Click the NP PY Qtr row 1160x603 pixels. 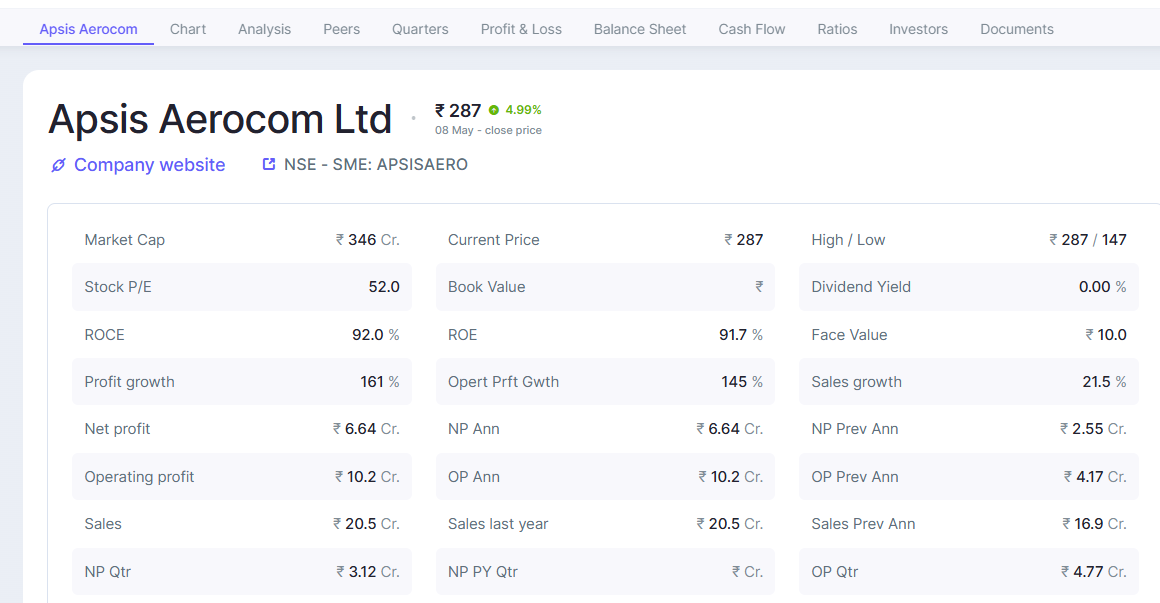(605, 571)
